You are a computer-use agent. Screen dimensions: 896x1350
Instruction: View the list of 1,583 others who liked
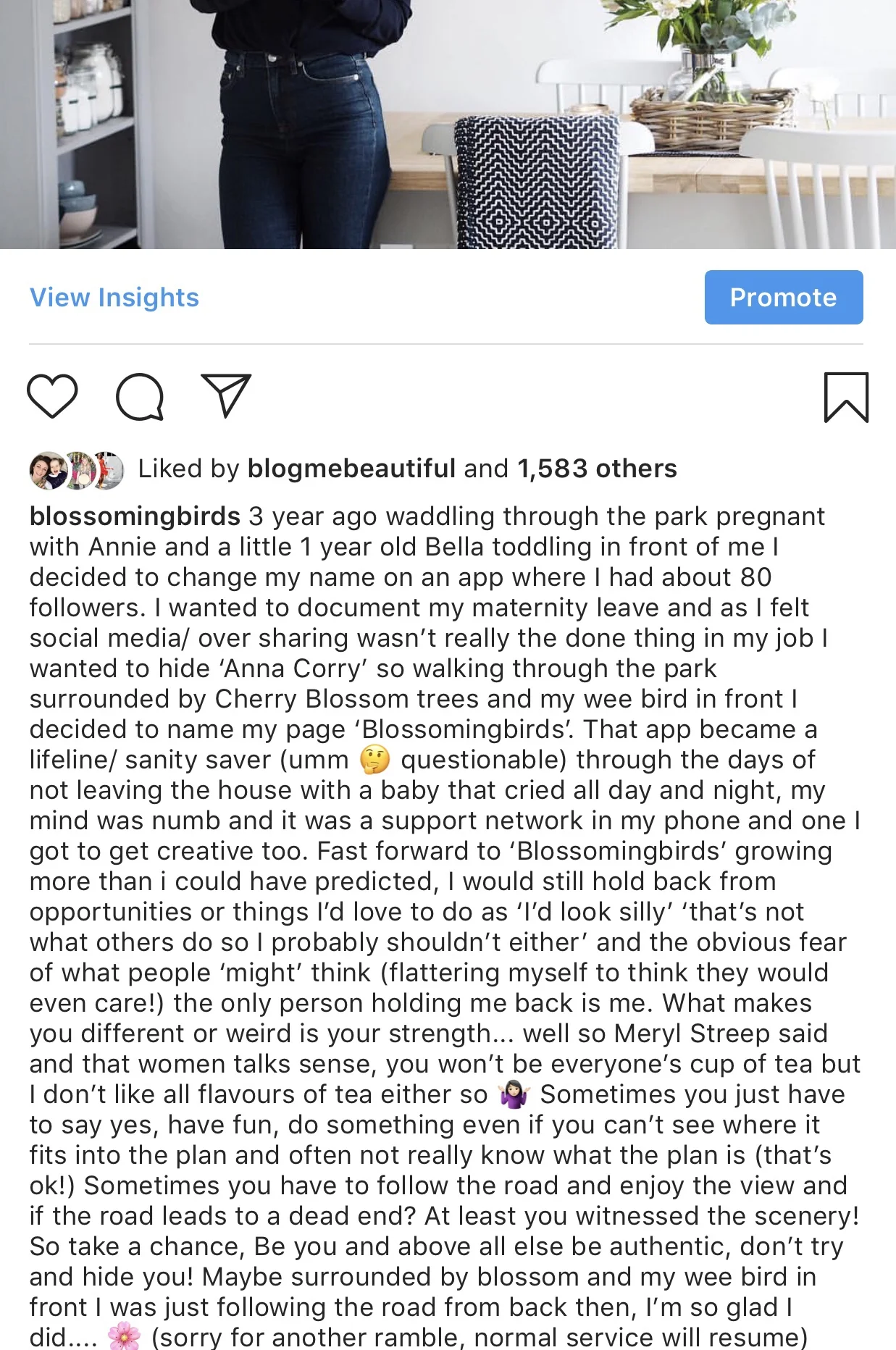[597, 469]
